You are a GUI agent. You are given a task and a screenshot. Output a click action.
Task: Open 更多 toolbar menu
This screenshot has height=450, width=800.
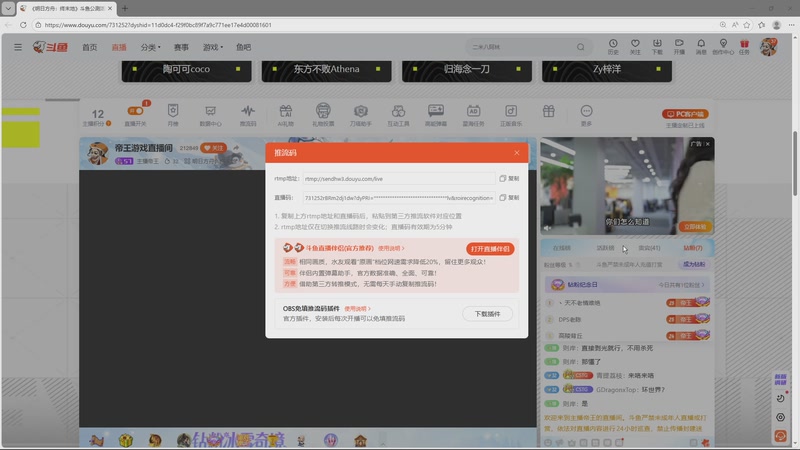click(586, 115)
